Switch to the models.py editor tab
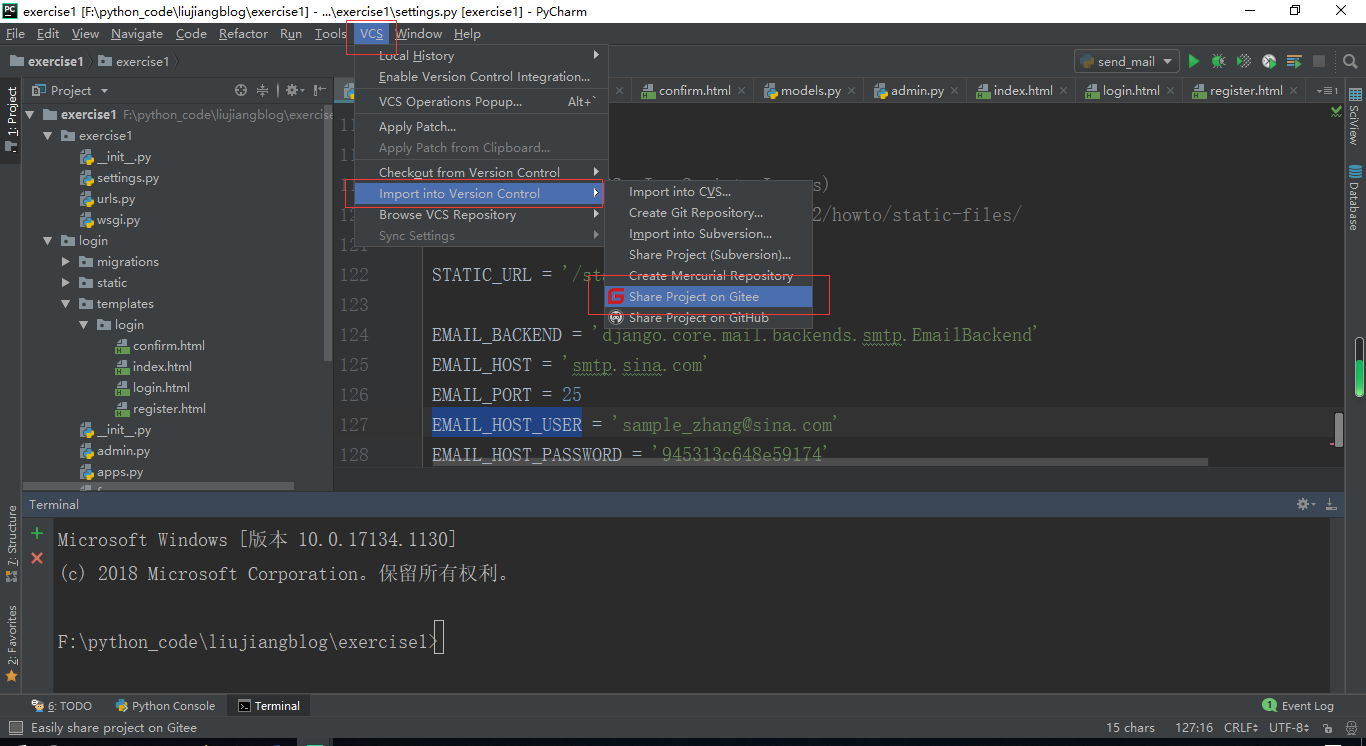This screenshot has width=1366, height=746. pyautogui.click(x=809, y=91)
